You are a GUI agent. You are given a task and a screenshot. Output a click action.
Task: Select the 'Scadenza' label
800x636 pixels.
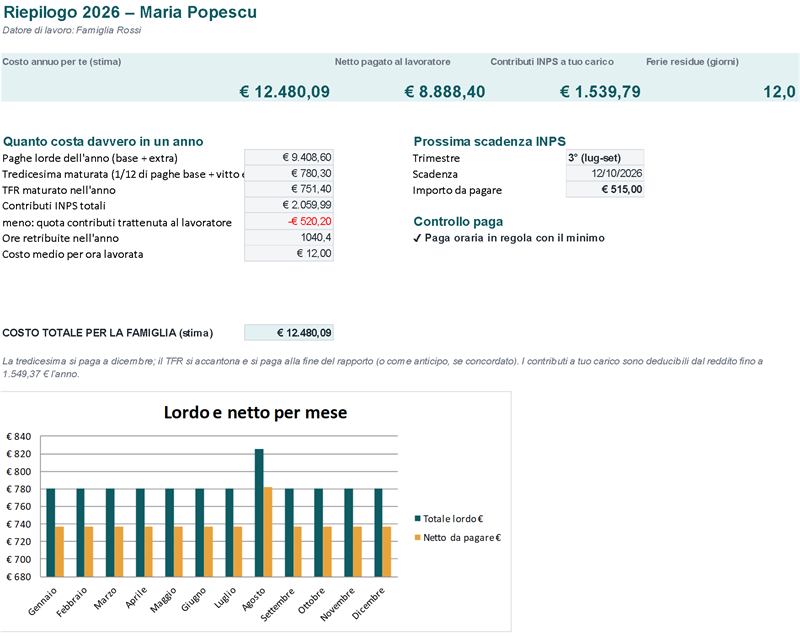coord(435,174)
